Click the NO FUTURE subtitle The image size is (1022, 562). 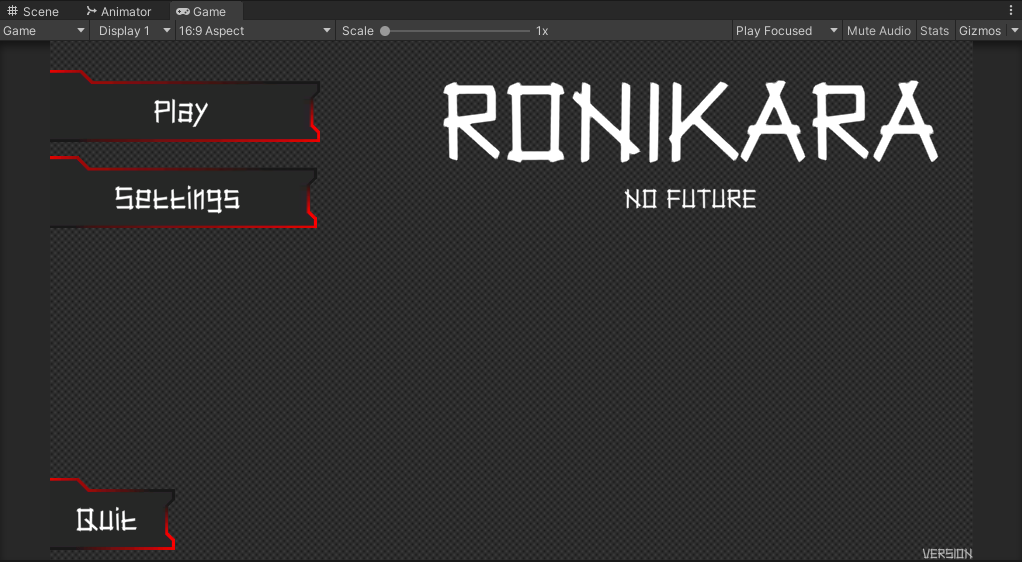click(x=690, y=199)
